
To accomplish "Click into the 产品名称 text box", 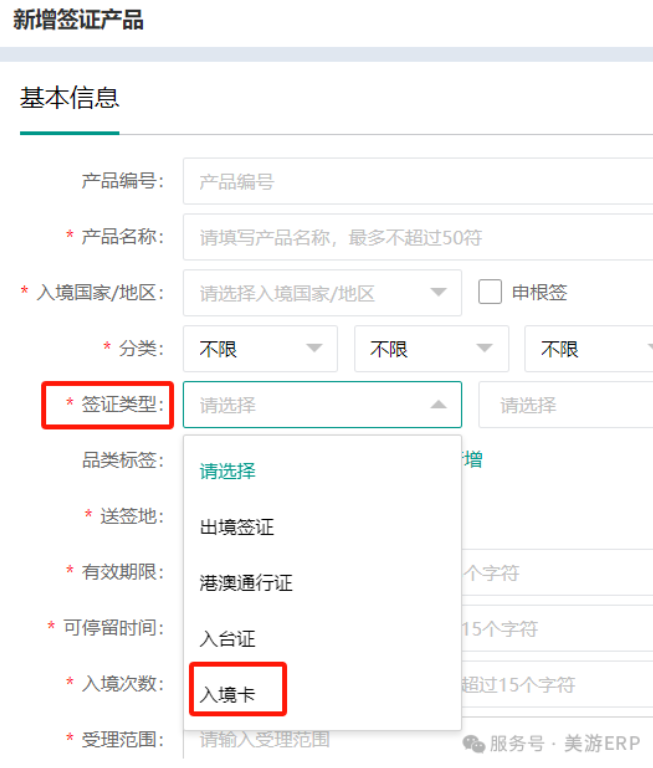I will pos(417,237).
